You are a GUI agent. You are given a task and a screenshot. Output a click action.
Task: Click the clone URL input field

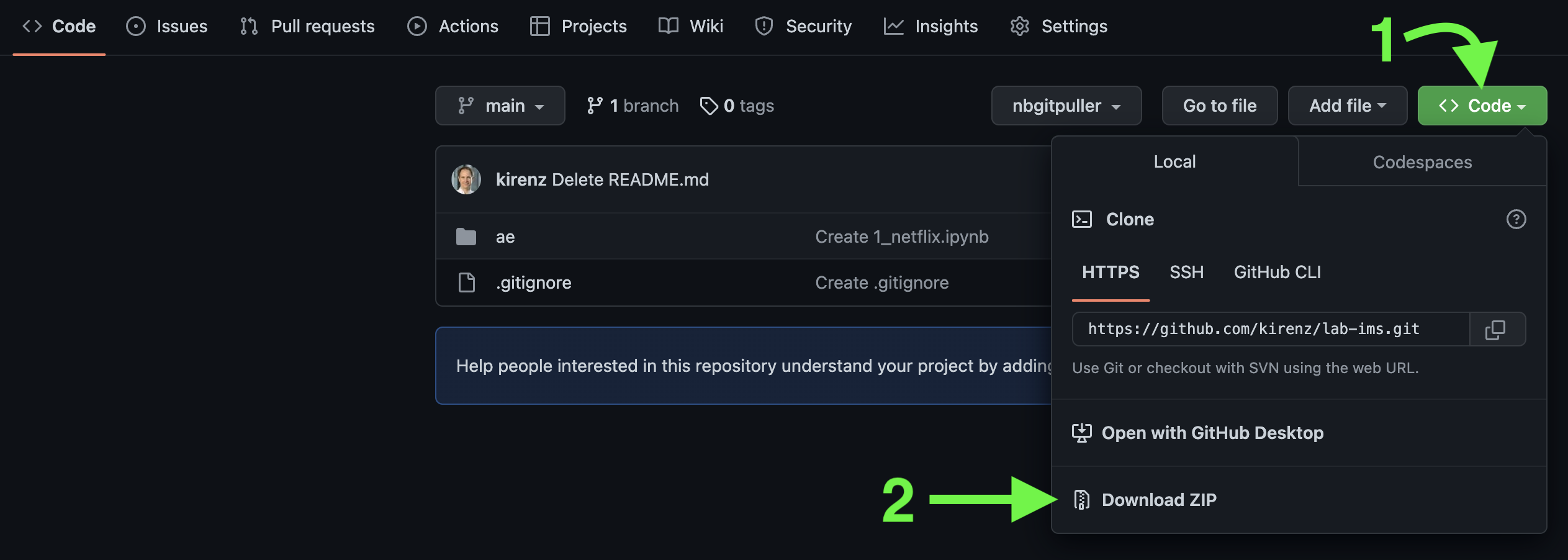point(1271,329)
